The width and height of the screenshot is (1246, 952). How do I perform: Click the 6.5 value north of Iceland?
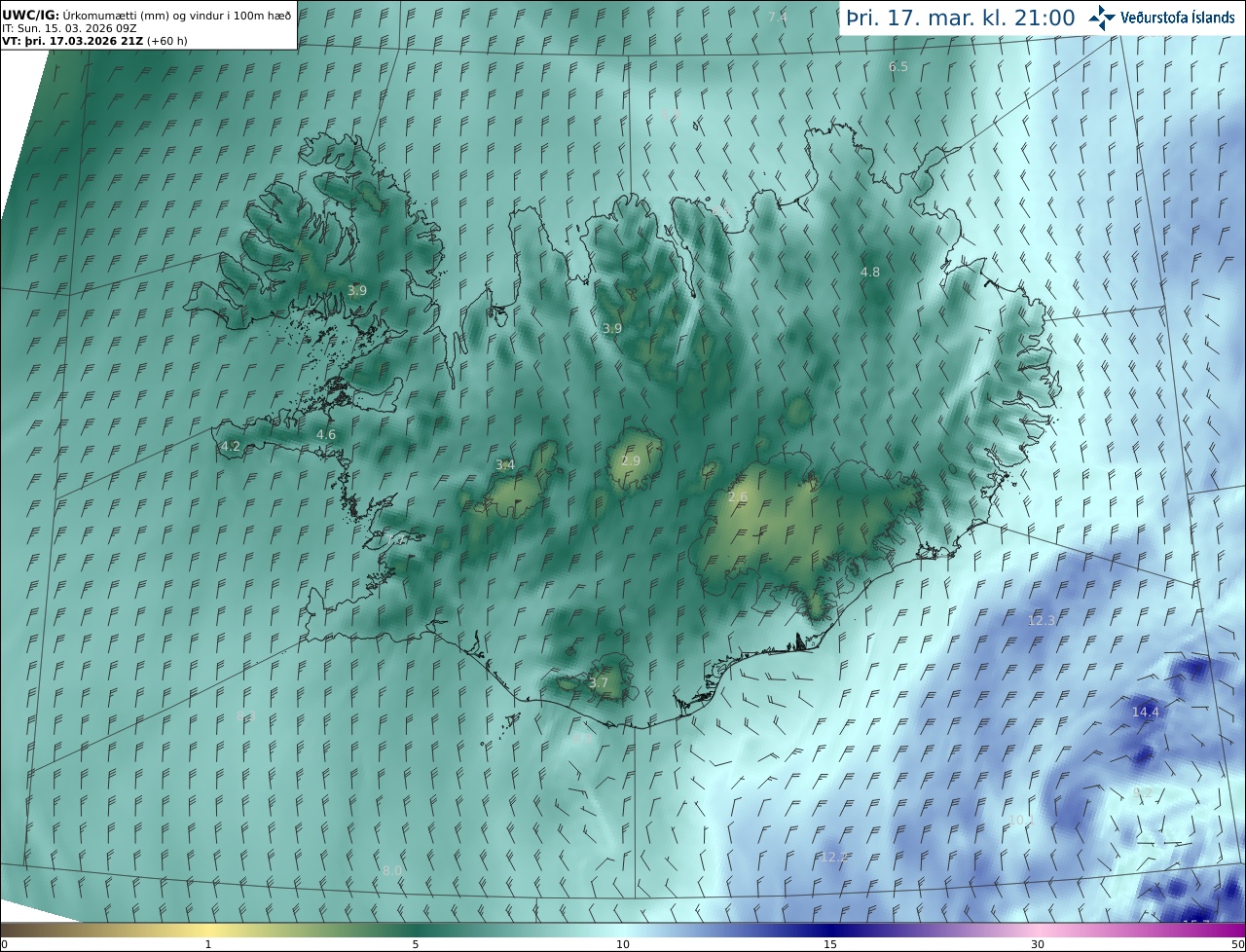click(x=898, y=67)
